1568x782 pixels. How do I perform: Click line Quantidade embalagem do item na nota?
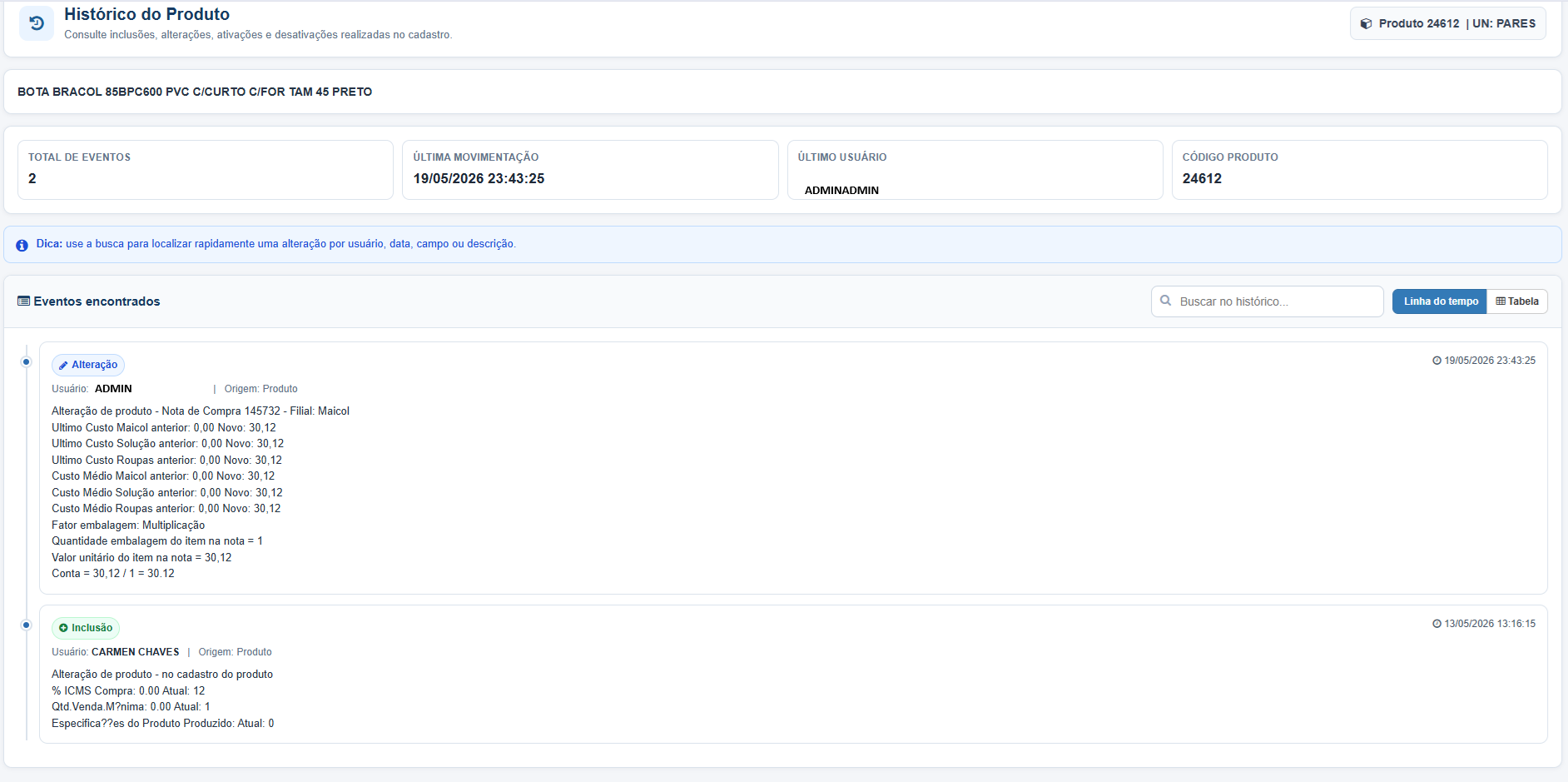(x=157, y=541)
